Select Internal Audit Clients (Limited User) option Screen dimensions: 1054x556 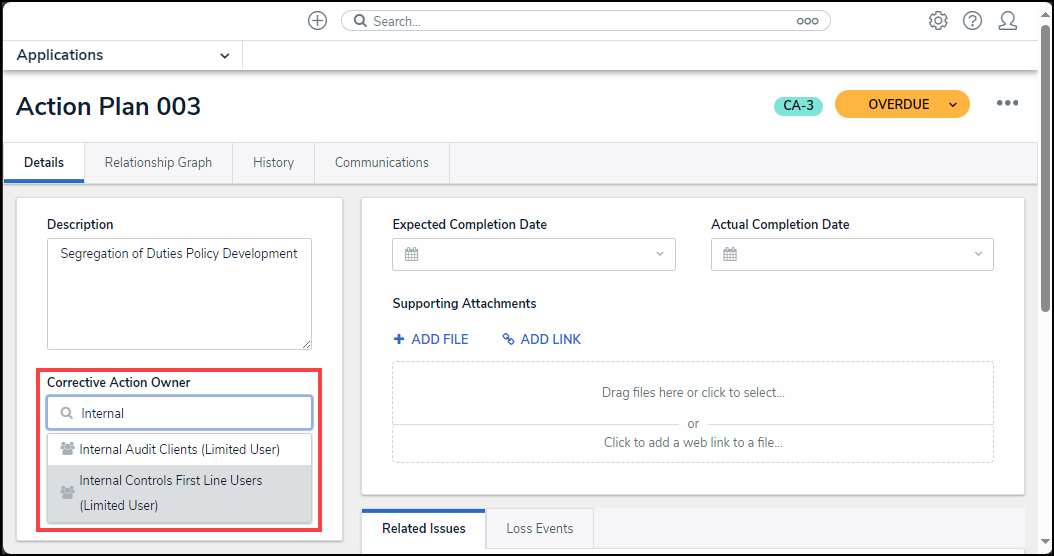tap(180, 449)
